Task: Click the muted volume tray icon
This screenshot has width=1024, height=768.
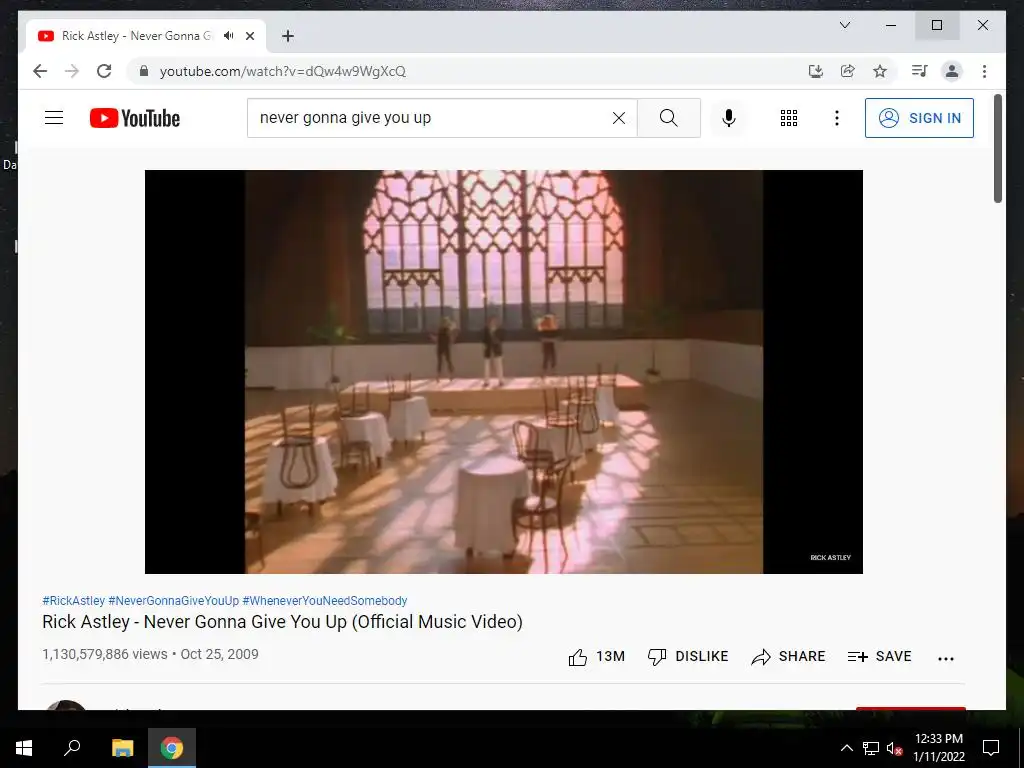Action: [x=894, y=748]
